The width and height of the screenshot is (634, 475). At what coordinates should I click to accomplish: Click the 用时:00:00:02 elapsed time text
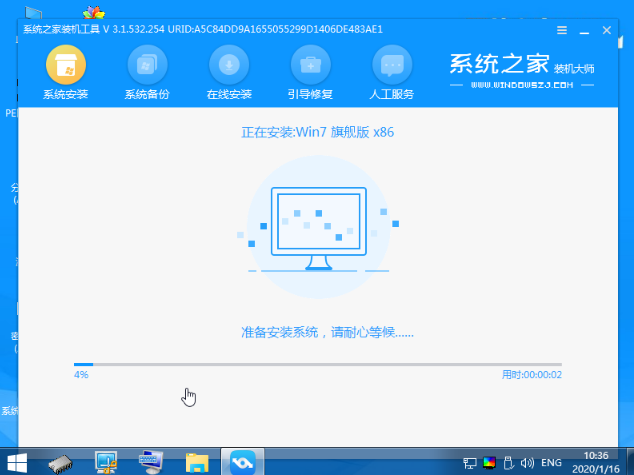click(532, 375)
